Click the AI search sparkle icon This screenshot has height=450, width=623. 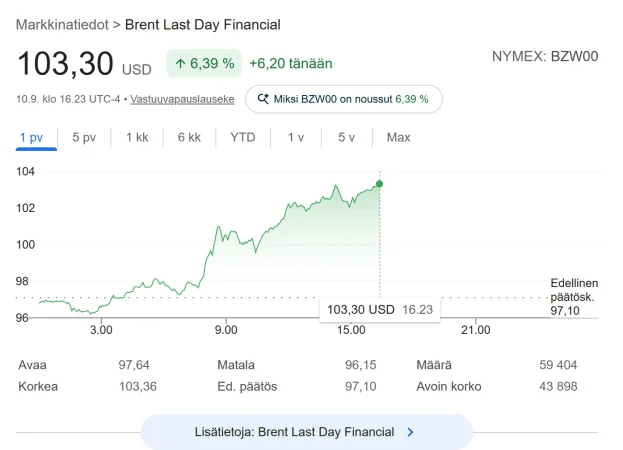tap(263, 98)
